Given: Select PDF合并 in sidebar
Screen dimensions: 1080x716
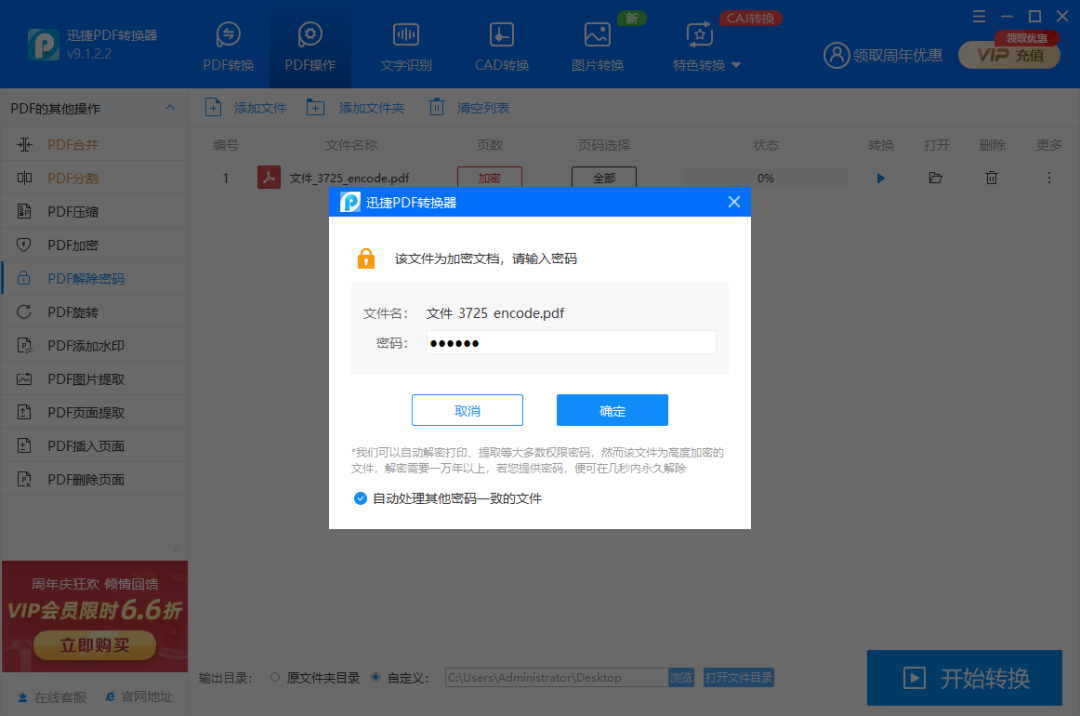Looking at the screenshot, I should (x=94, y=145).
